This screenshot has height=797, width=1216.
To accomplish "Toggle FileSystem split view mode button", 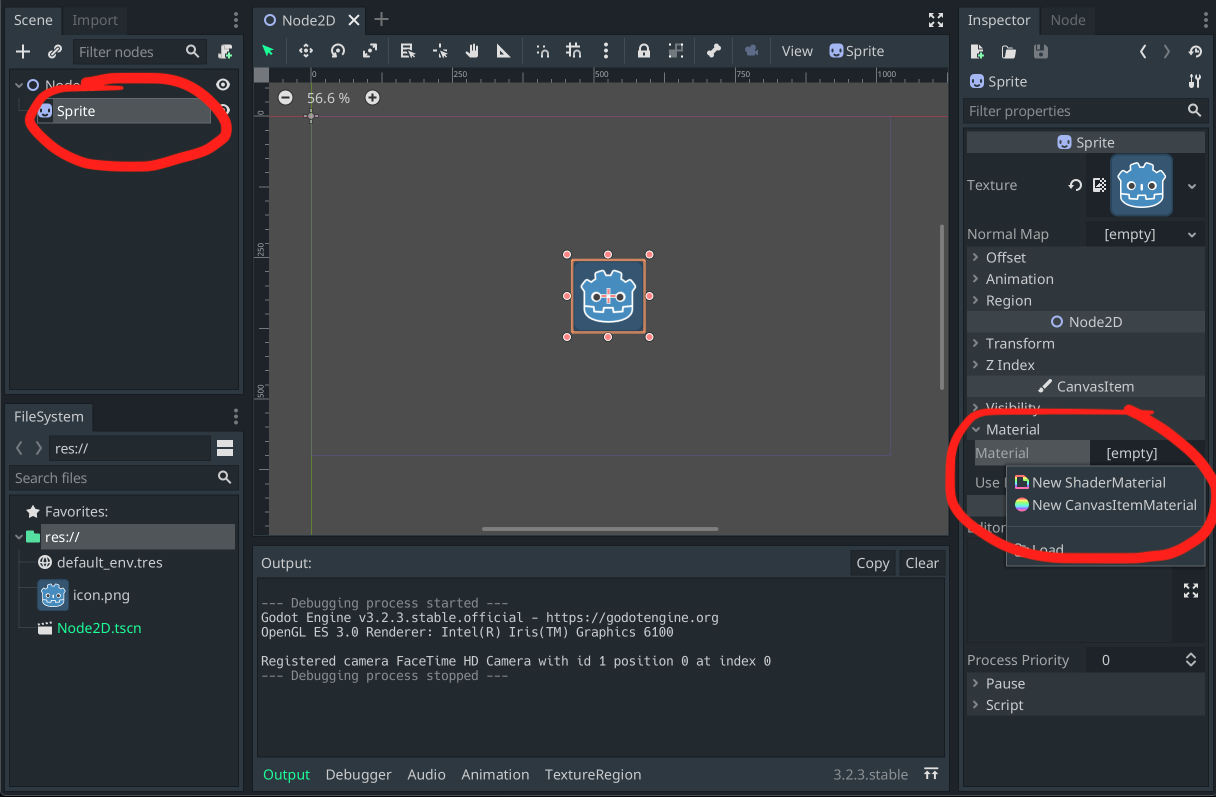I will [225, 448].
